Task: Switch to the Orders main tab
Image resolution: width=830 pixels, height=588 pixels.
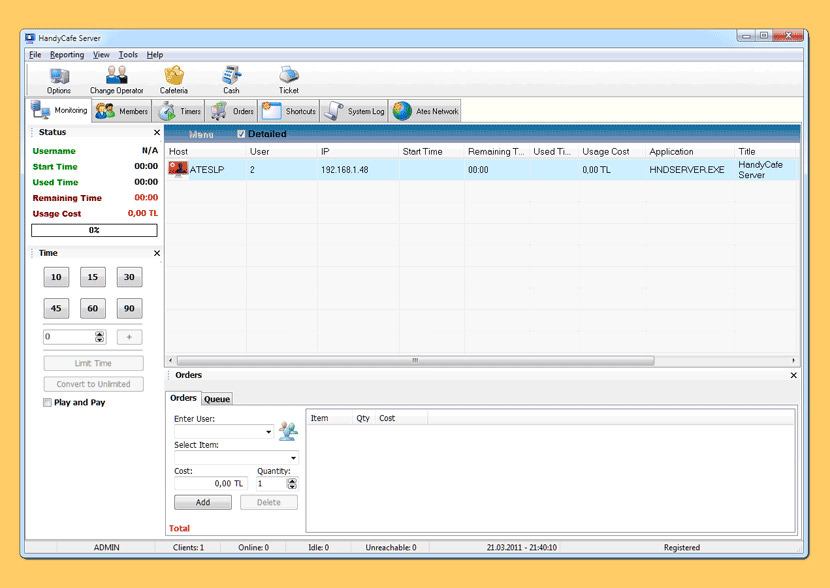Action: tap(231, 111)
